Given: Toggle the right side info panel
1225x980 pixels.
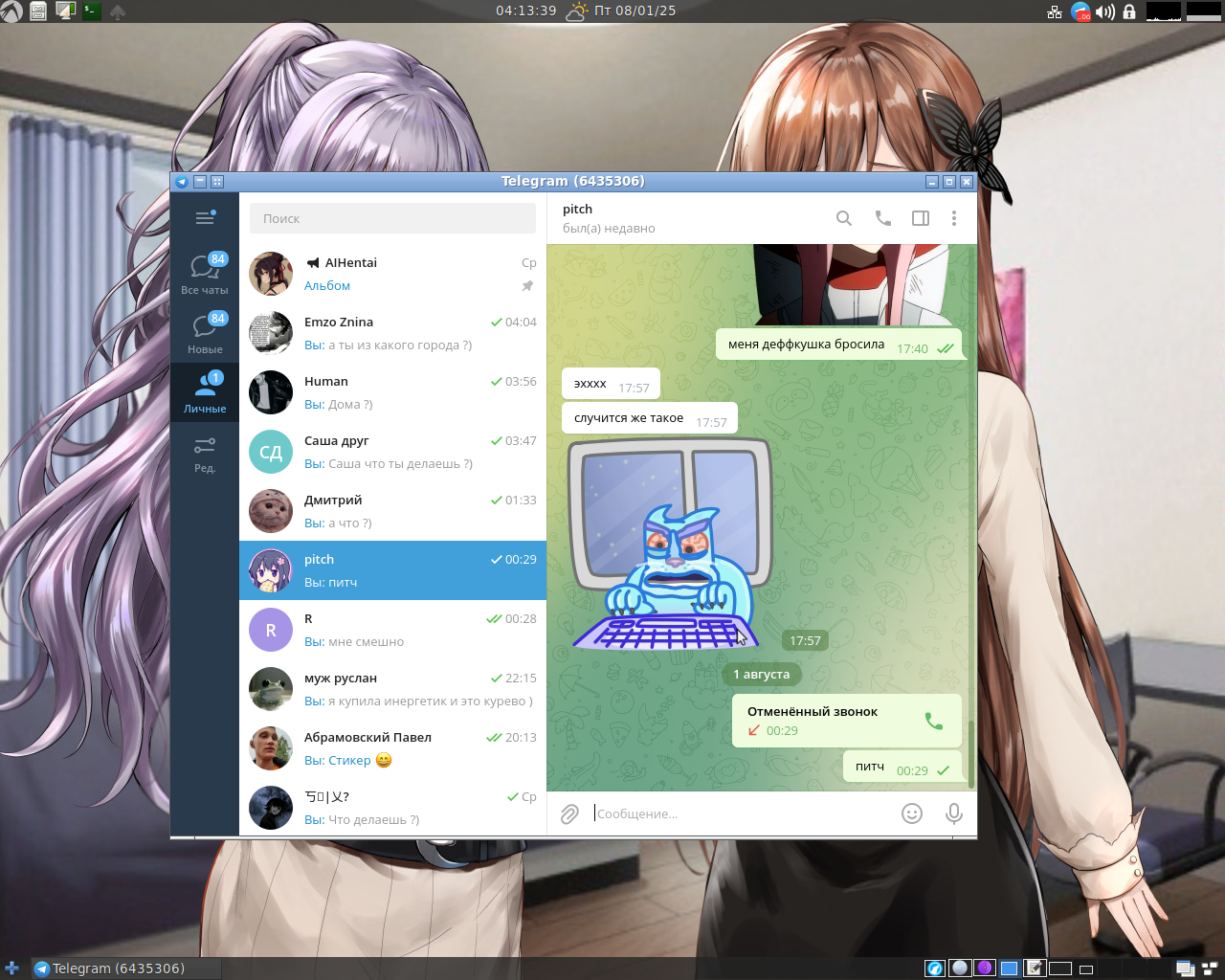Looking at the screenshot, I should [921, 218].
